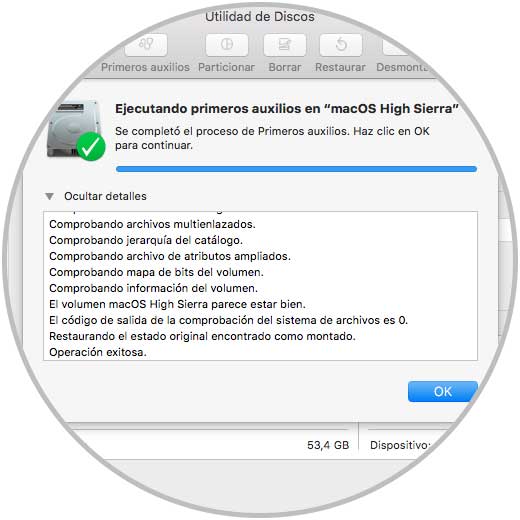The width and height of the screenshot is (520, 520).
Task: Click the 'El volumen macOS High Sierra parece estar bien' line
Action: (x=177, y=304)
